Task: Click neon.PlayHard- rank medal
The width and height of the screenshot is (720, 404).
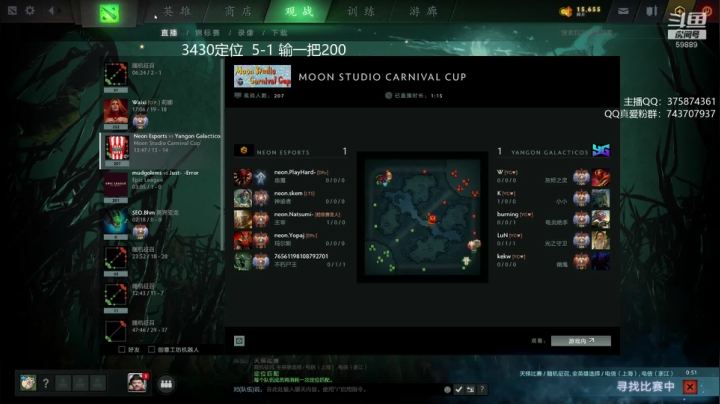Action: click(x=261, y=177)
